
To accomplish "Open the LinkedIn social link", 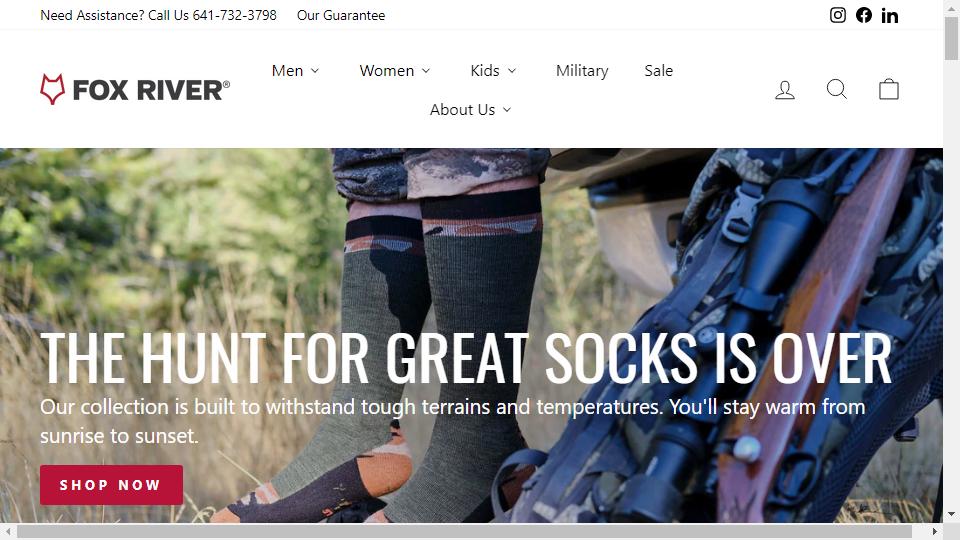I will pyautogui.click(x=890, y=15).
